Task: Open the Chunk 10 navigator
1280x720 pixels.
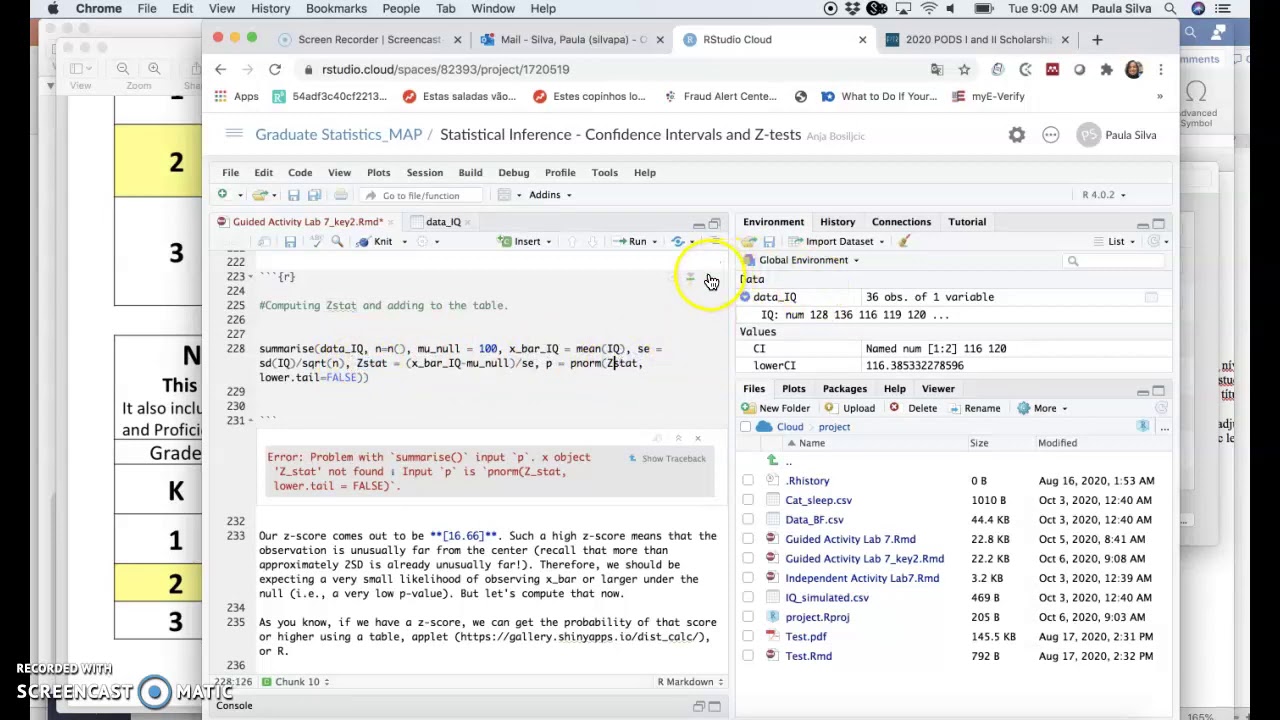Action: coord(296,682)
